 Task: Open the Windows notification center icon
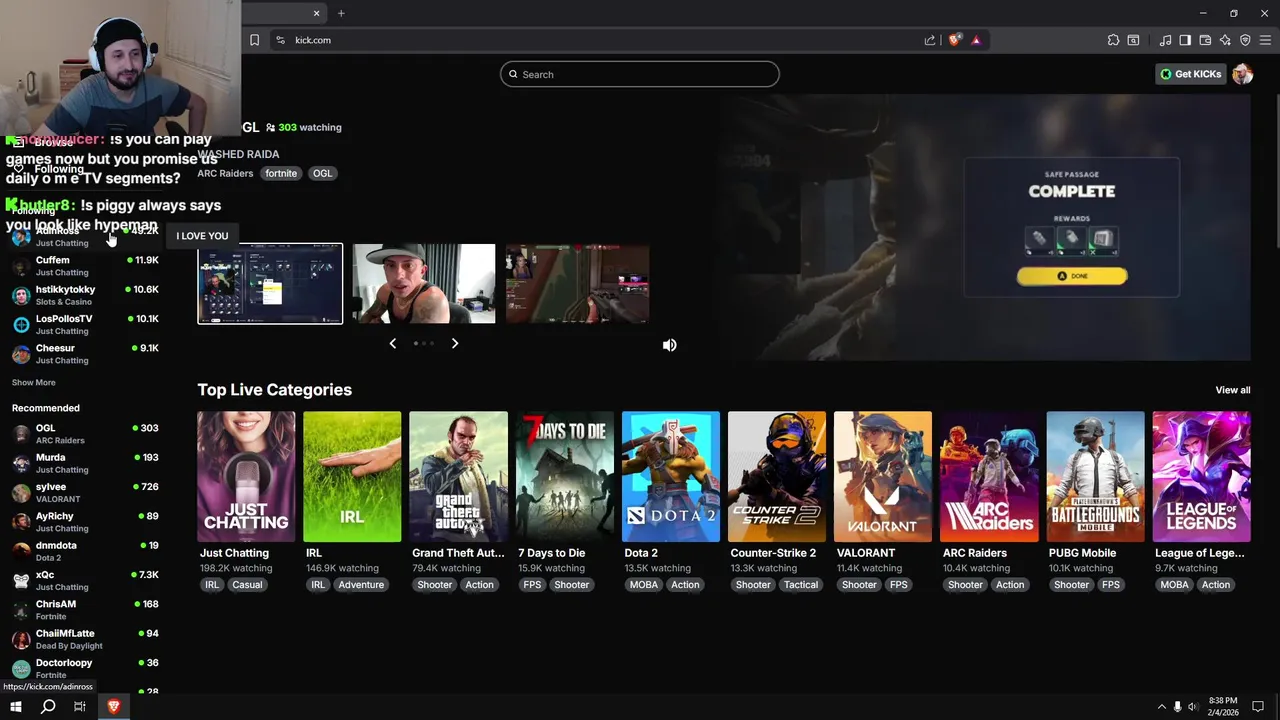tap(1258, 707)
